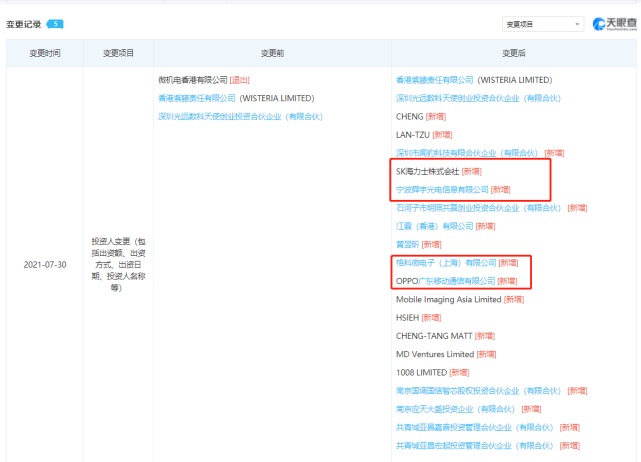Screen dimensions: 641x462
Task: Open the 黄翌昕 investor link
Action: 408,244
